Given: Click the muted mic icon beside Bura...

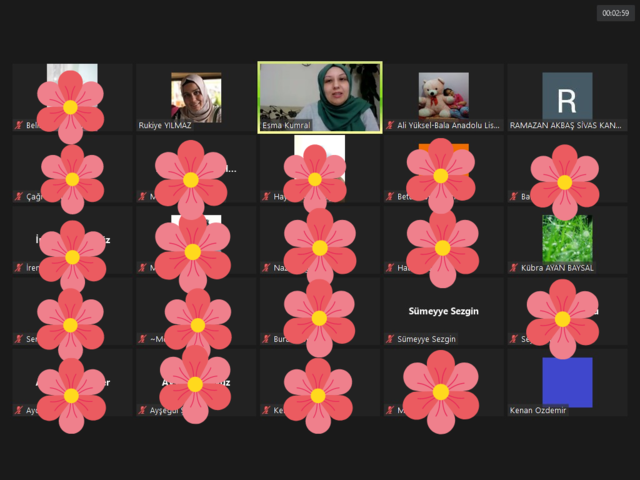Looking at the screenshot, I should (x=266, y=339).
